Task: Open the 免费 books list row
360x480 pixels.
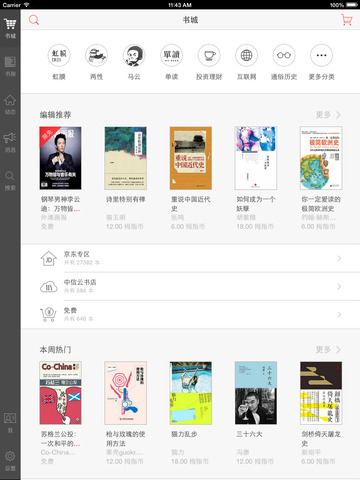Action: point(191,315)
